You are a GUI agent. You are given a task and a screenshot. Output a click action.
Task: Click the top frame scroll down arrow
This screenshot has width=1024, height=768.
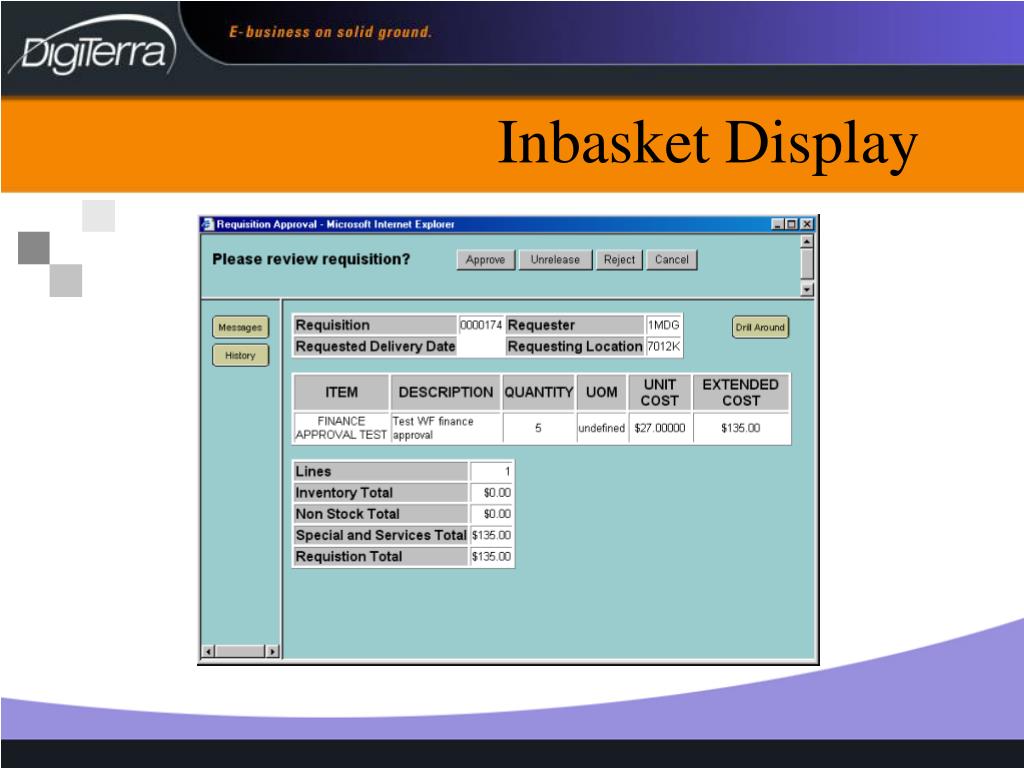coord(807,289)
